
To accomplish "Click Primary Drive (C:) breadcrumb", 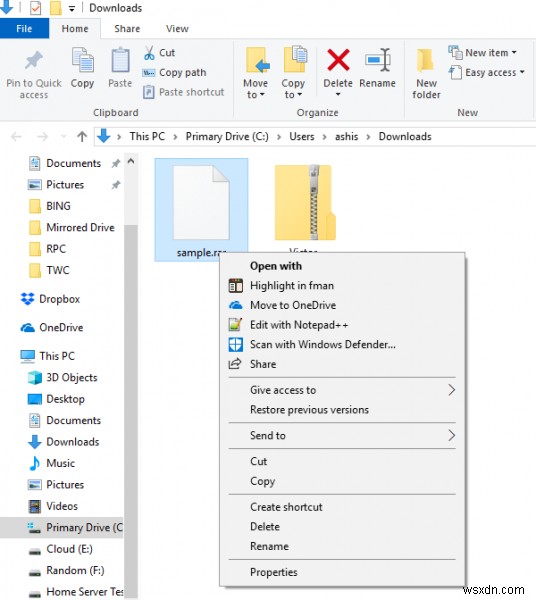I will point(227,137).
